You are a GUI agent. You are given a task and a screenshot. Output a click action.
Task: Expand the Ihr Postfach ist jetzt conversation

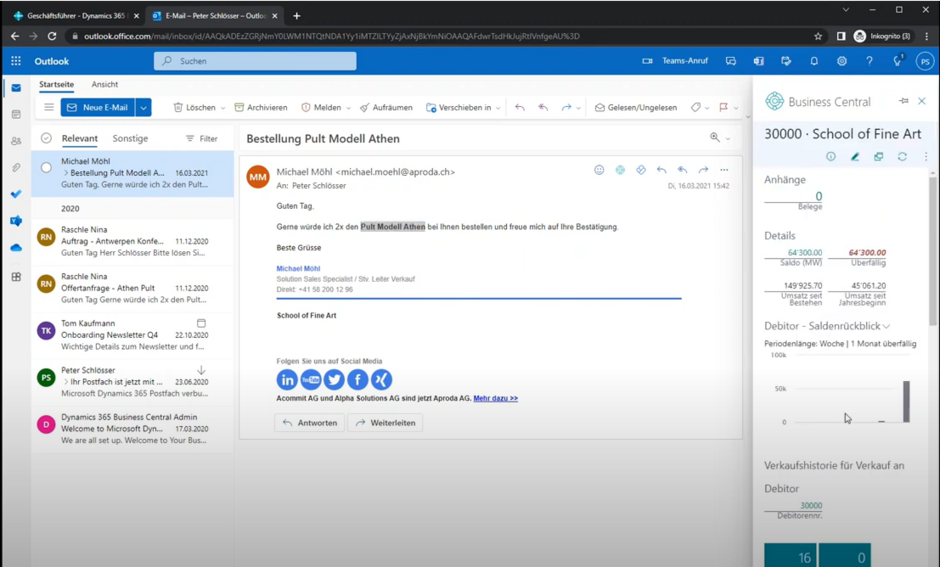66,382
